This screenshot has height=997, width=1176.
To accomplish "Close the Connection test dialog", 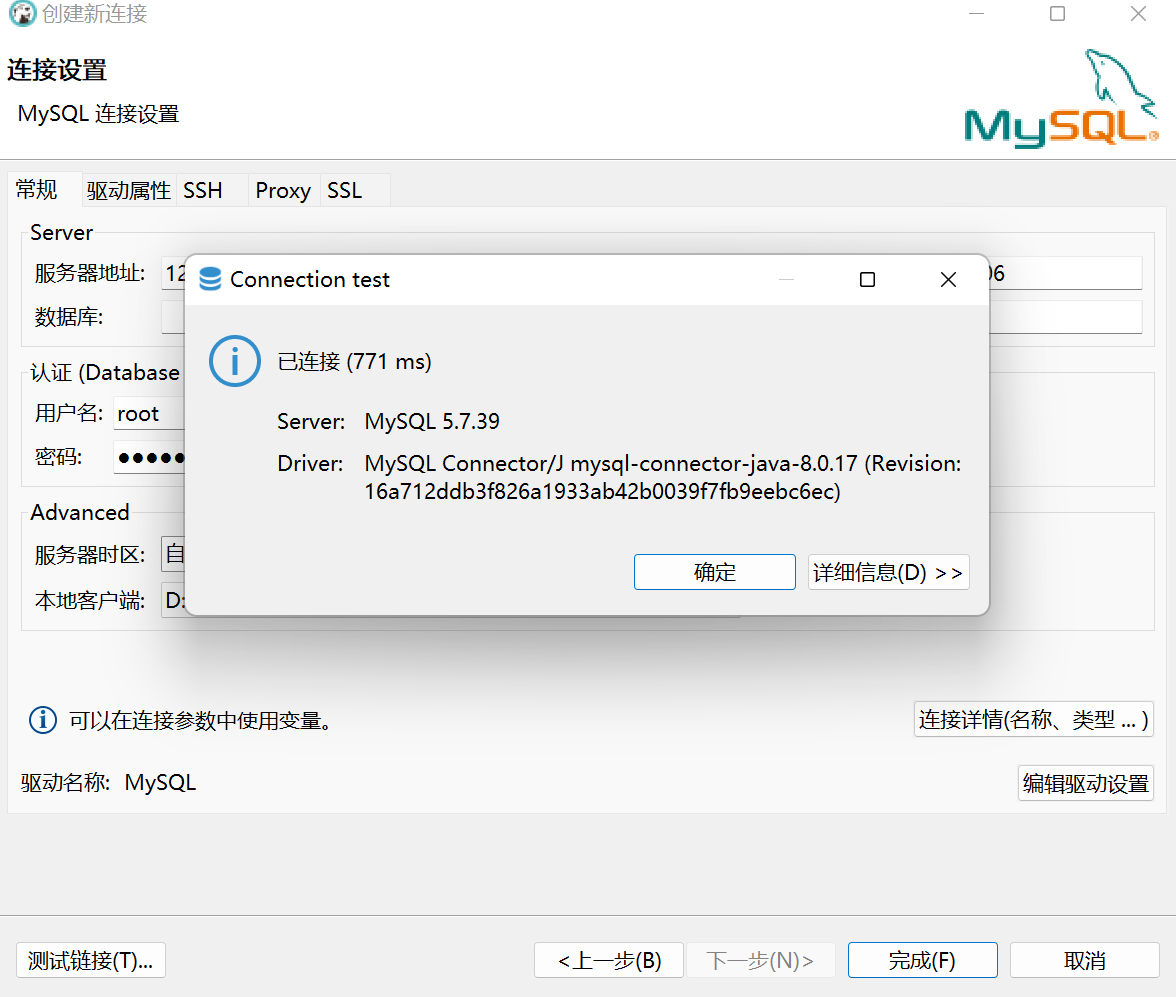I will (948, 280).
